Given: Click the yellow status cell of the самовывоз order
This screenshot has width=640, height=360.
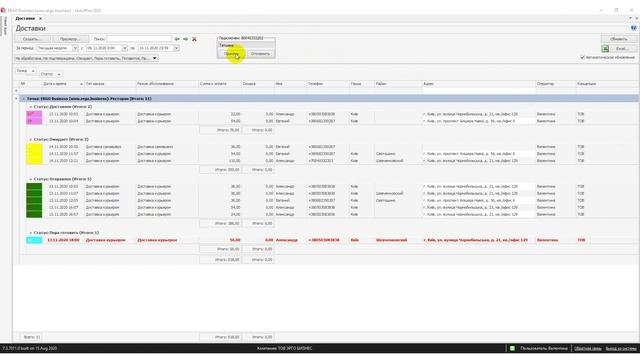Looking at the screenshot, I should [34, 147].
